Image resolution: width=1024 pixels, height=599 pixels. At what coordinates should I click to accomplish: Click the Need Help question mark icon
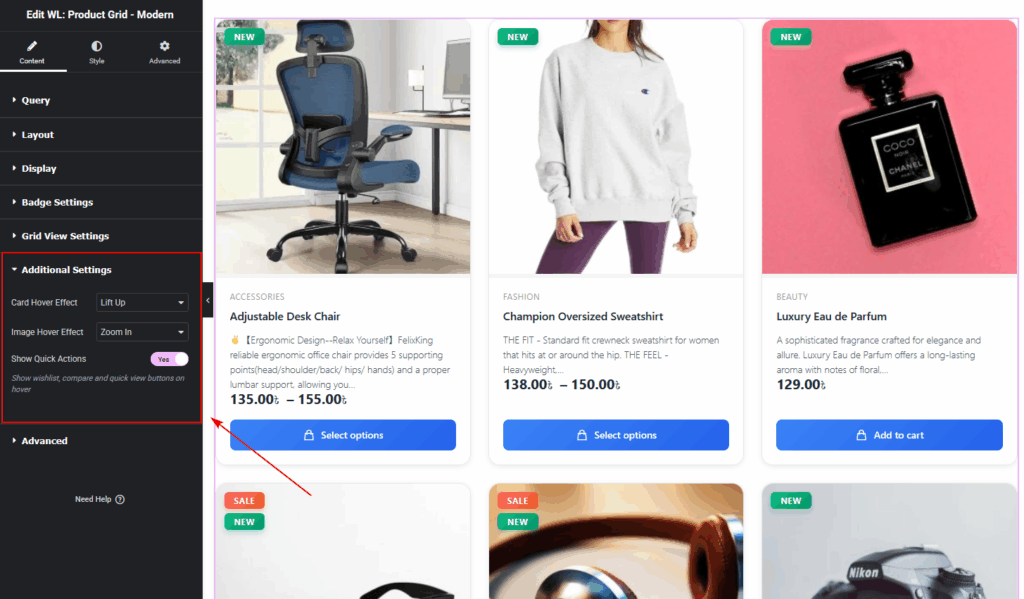click(120, 500)
